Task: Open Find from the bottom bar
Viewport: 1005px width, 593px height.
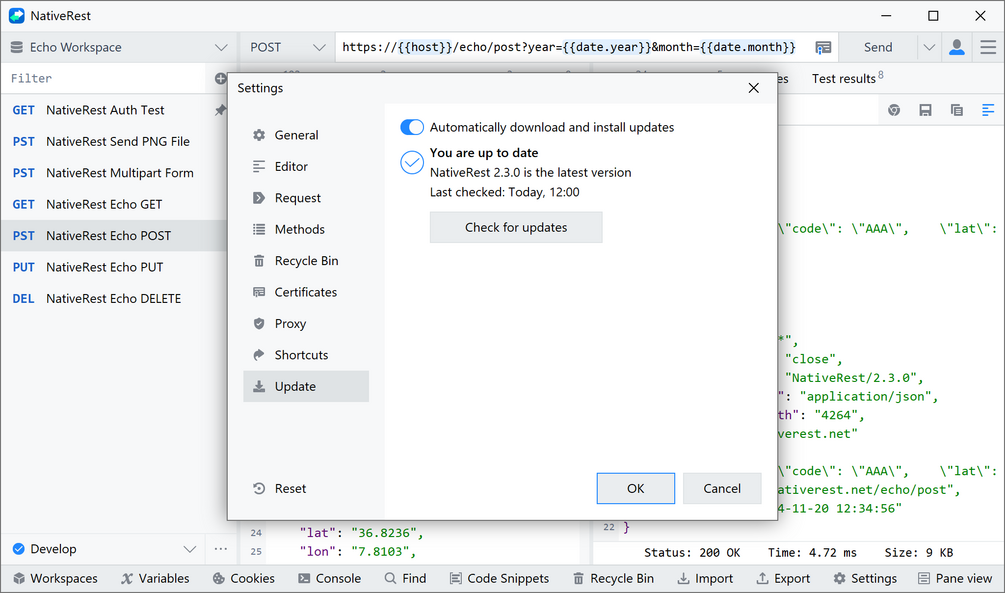Action: point(405,579)
